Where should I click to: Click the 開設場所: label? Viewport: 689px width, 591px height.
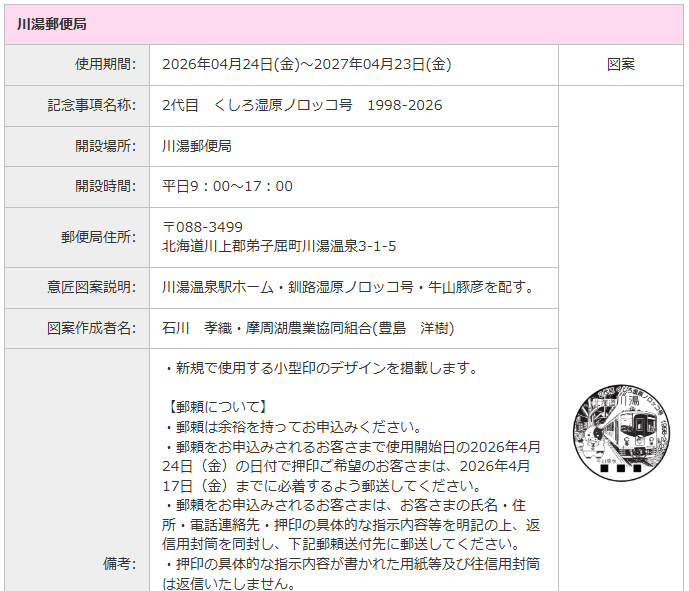pyautogui.click(x=105, y=146)
